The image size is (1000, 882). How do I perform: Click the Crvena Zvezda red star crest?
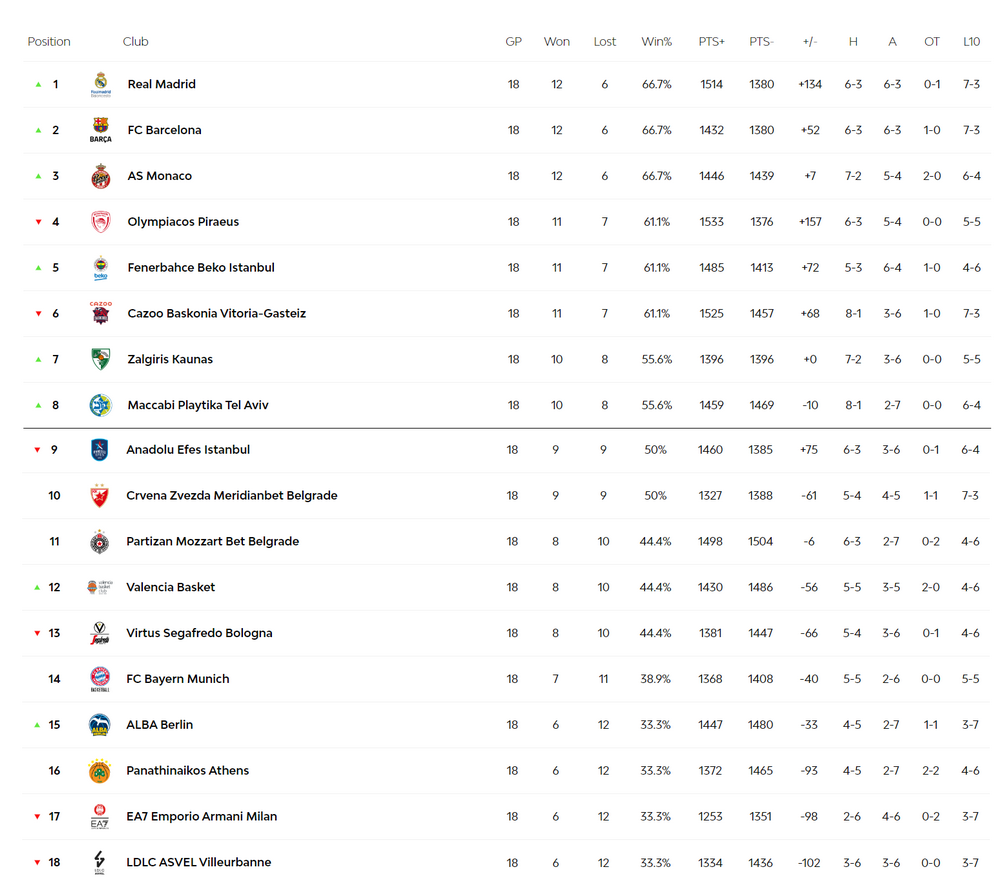click(x=99, y=496)
